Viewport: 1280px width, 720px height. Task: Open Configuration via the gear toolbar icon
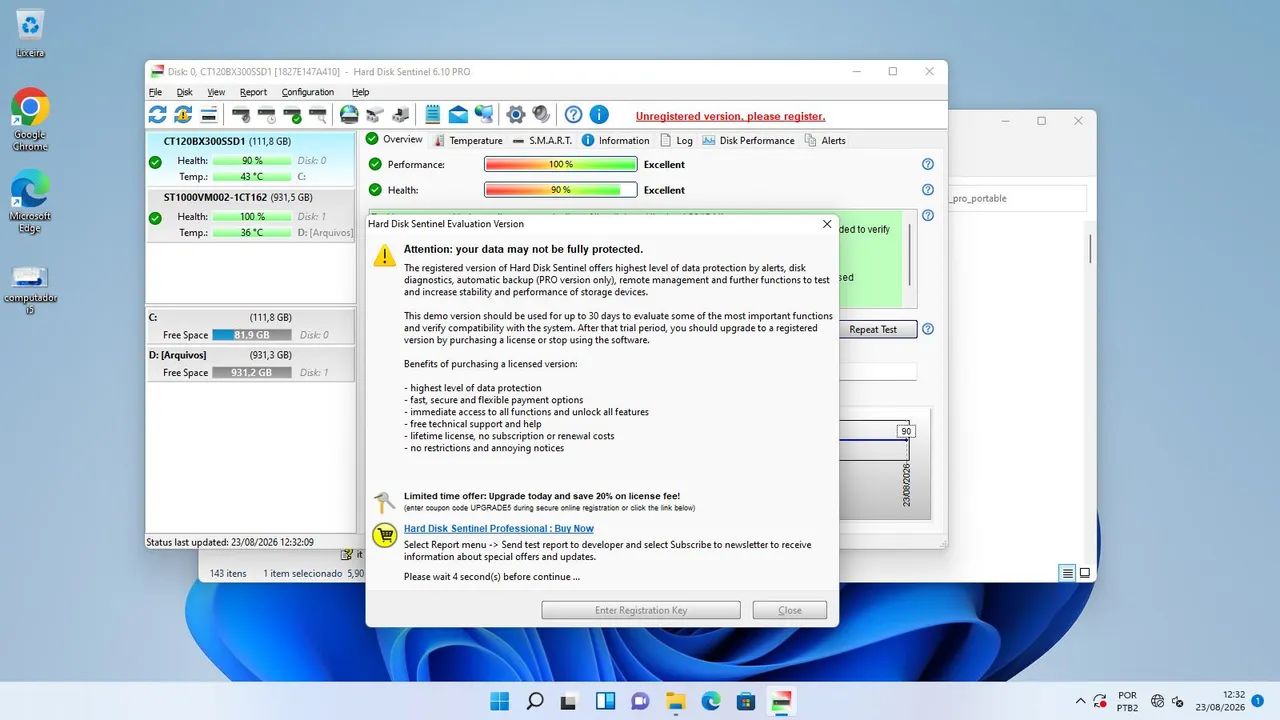tap(516, 115)
